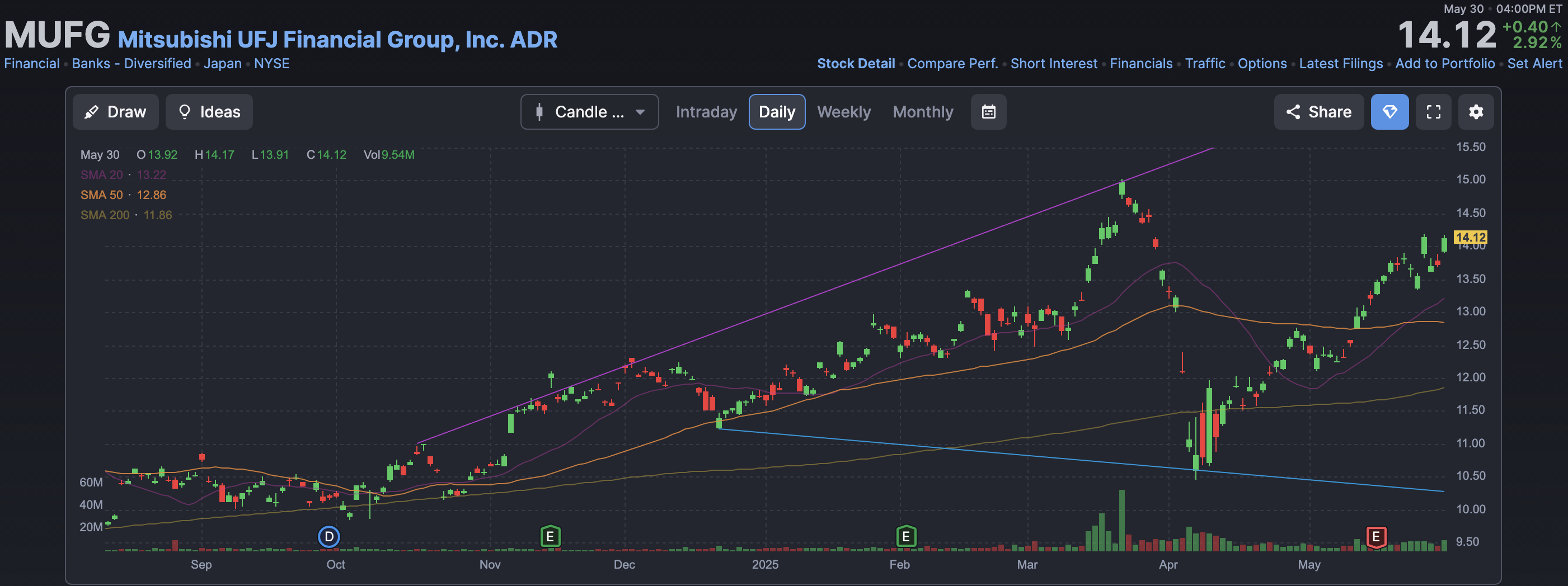
Task: Open the Latest Filings link
Action: coord(1341,63)
